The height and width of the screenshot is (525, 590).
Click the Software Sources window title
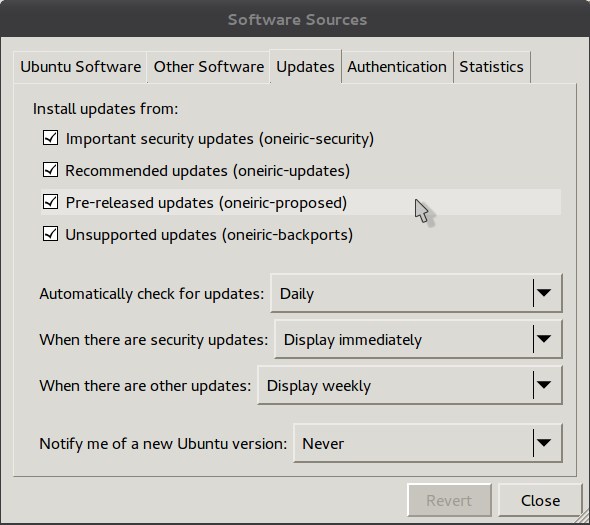(x=297, y=20)
